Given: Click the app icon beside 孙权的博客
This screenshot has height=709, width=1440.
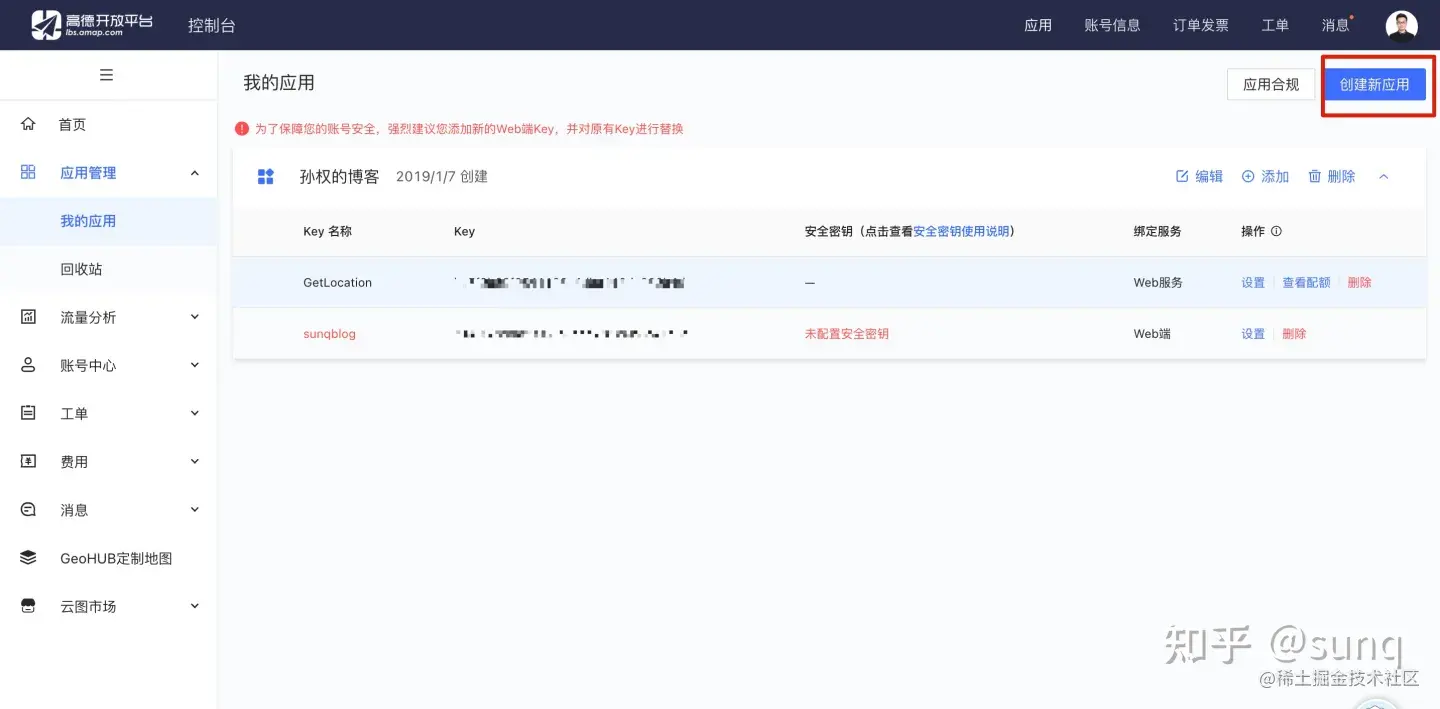Looking at the screenshot, I should (266, 177).
